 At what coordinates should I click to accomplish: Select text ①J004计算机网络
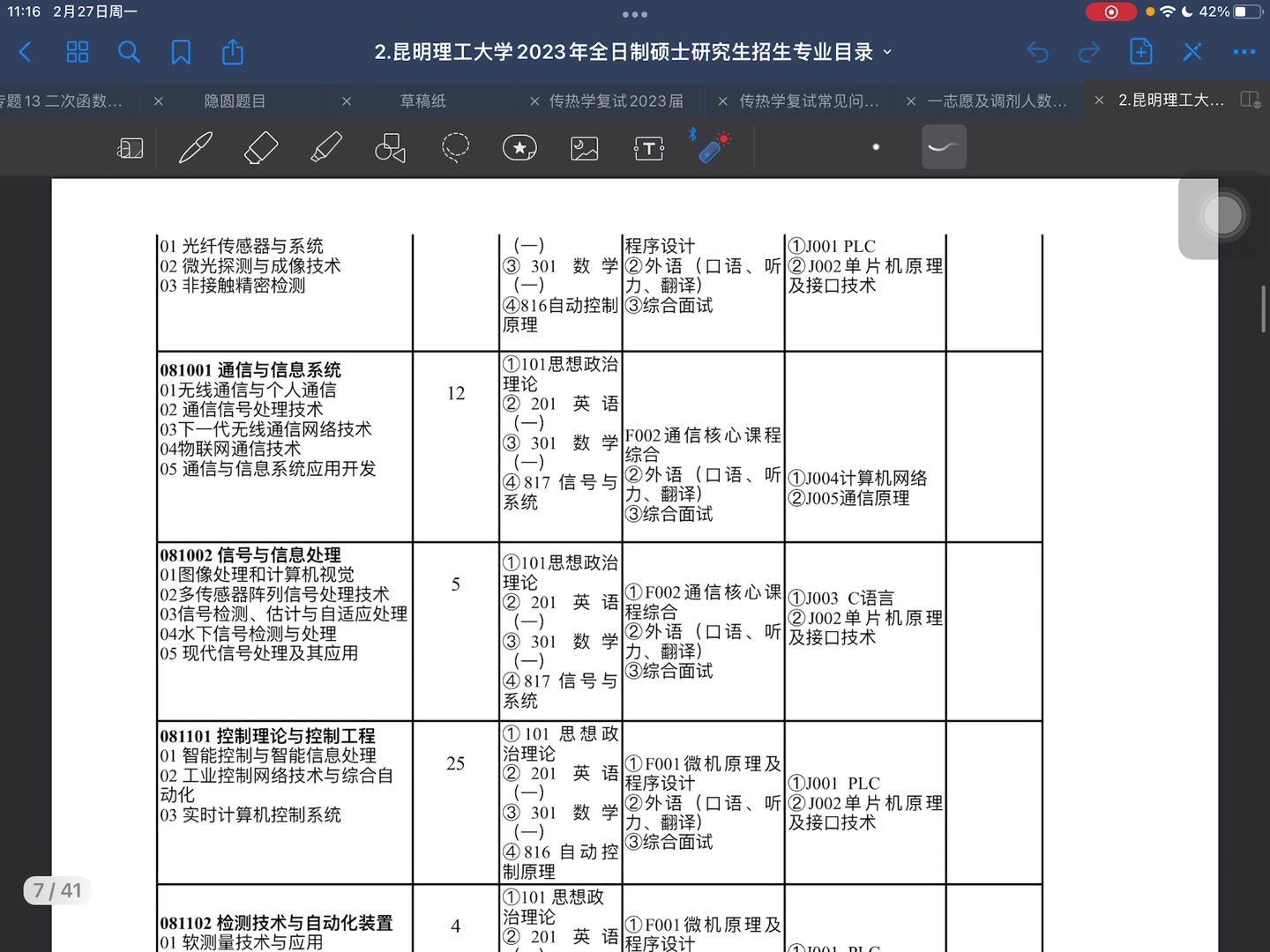click(857, 479)
